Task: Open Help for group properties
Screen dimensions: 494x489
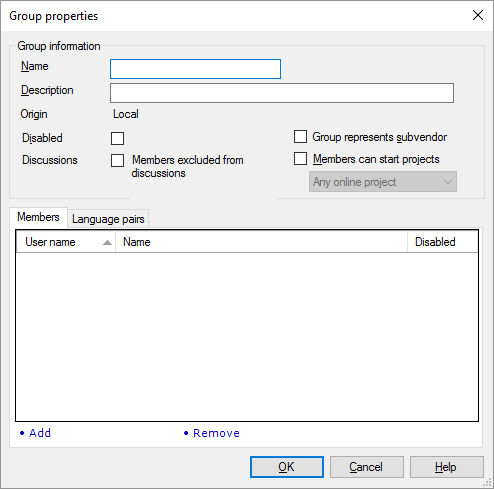Action: point(447,467)
